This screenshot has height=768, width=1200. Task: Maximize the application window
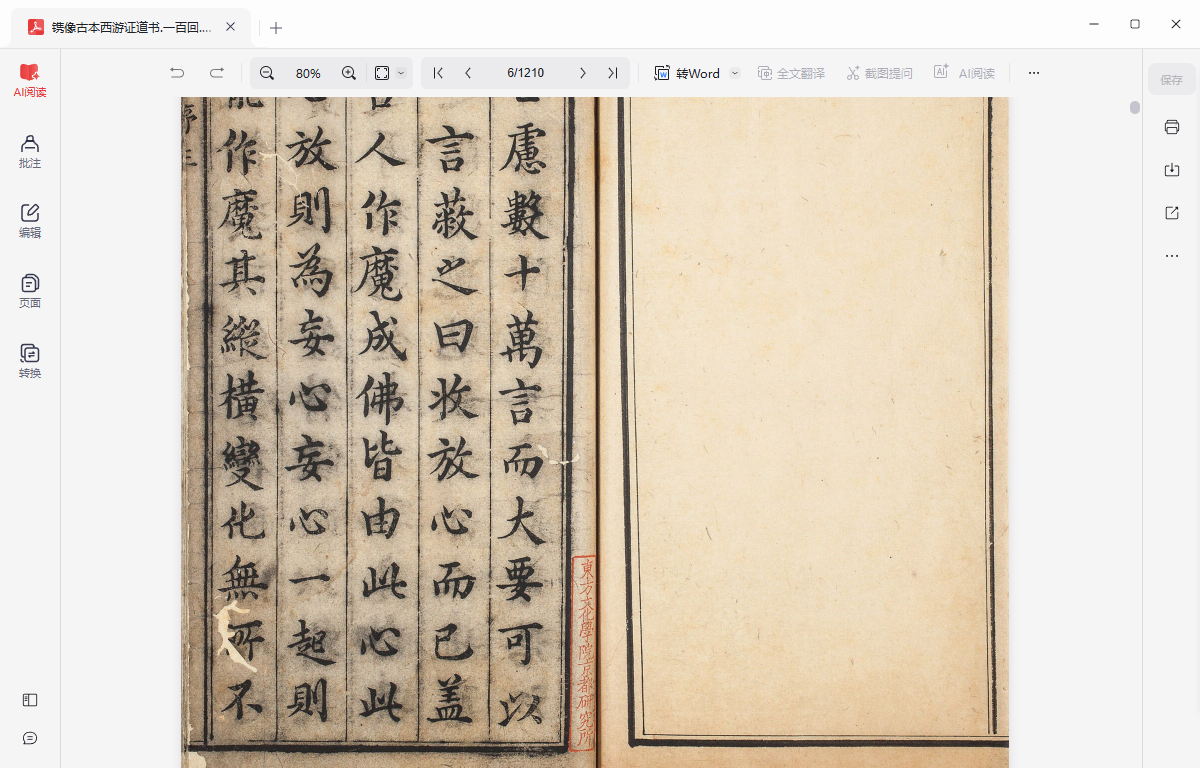click(x=1135, y=23)
